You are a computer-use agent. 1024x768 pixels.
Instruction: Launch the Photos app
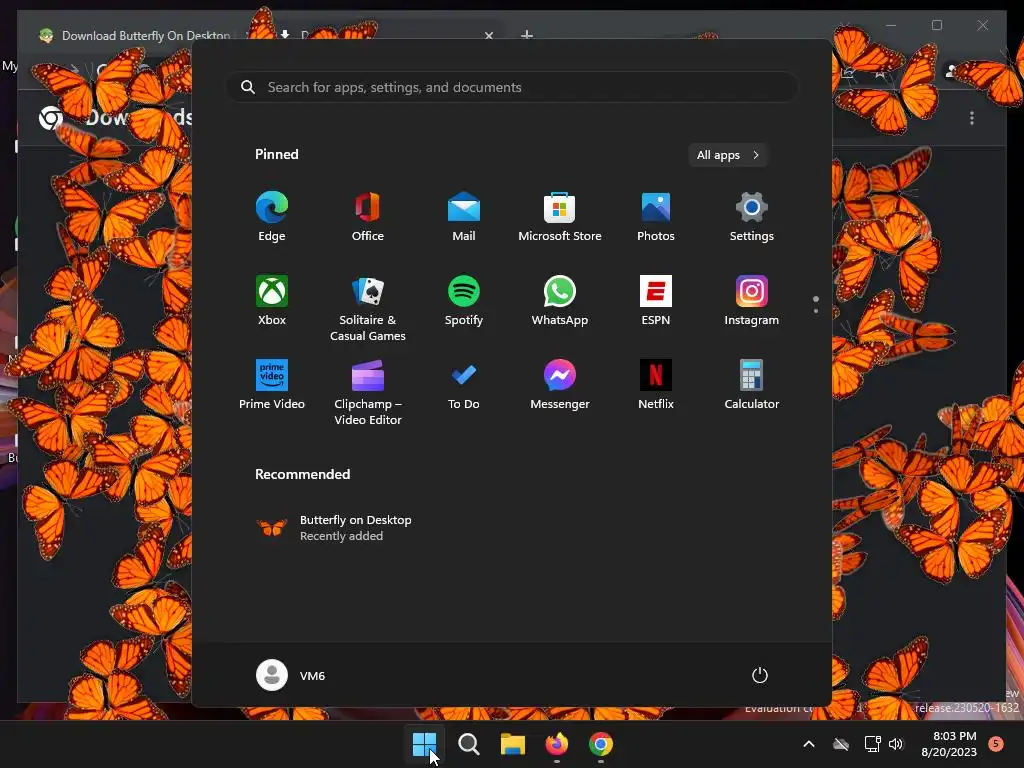pos(656,217)
